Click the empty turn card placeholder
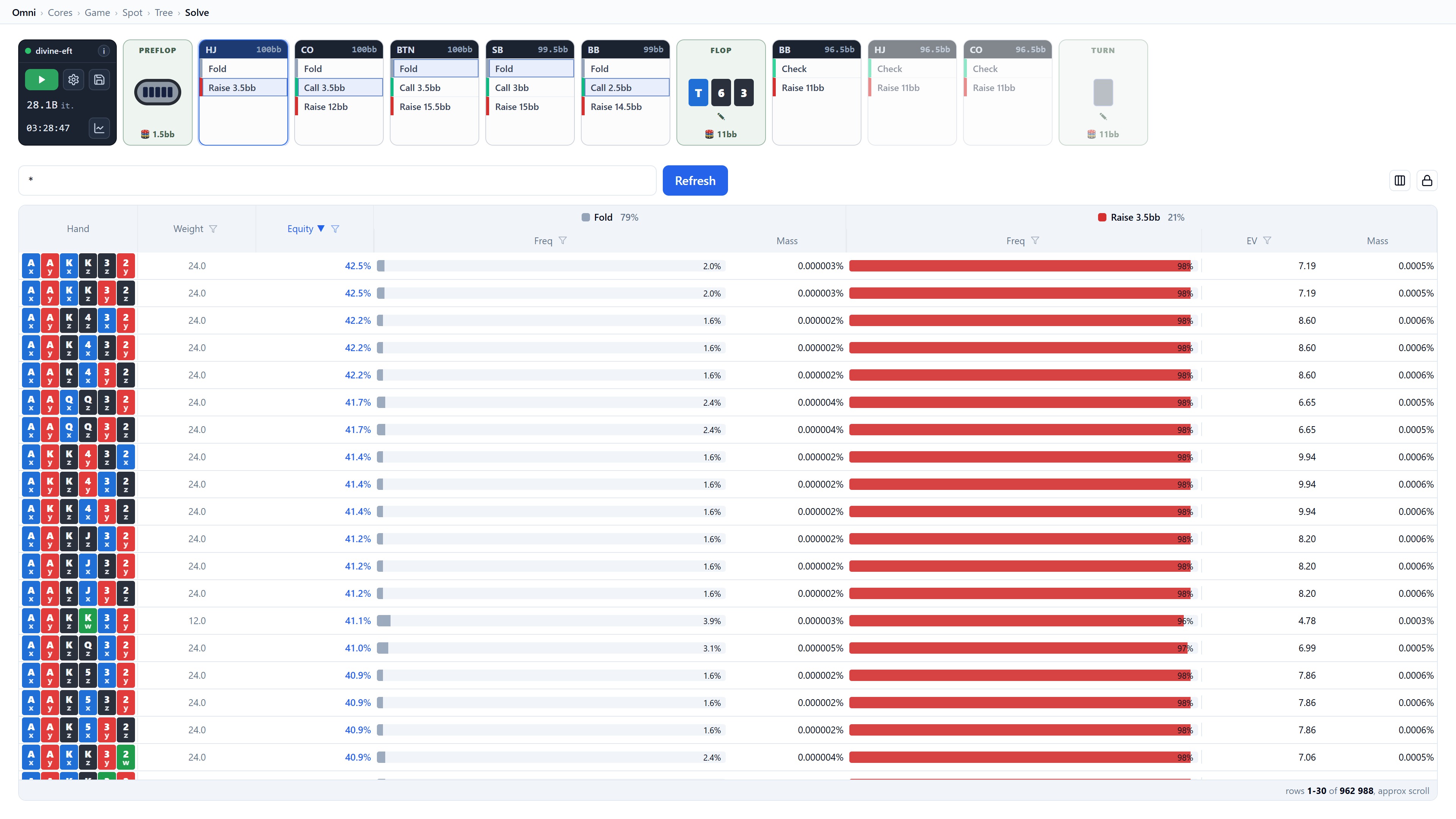 coord(1103,92)
